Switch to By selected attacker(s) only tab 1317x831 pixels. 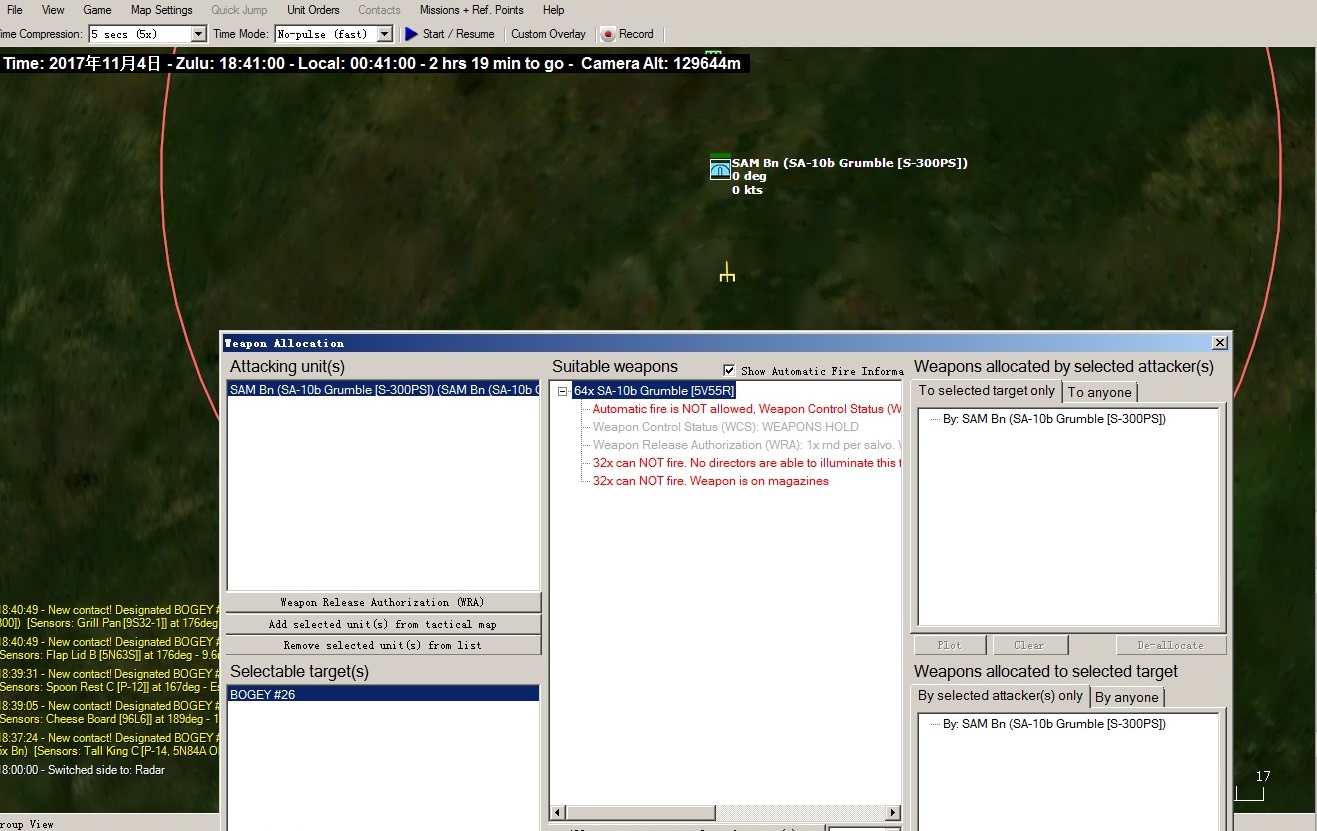pyautogui.click(x=1000, y=696)
